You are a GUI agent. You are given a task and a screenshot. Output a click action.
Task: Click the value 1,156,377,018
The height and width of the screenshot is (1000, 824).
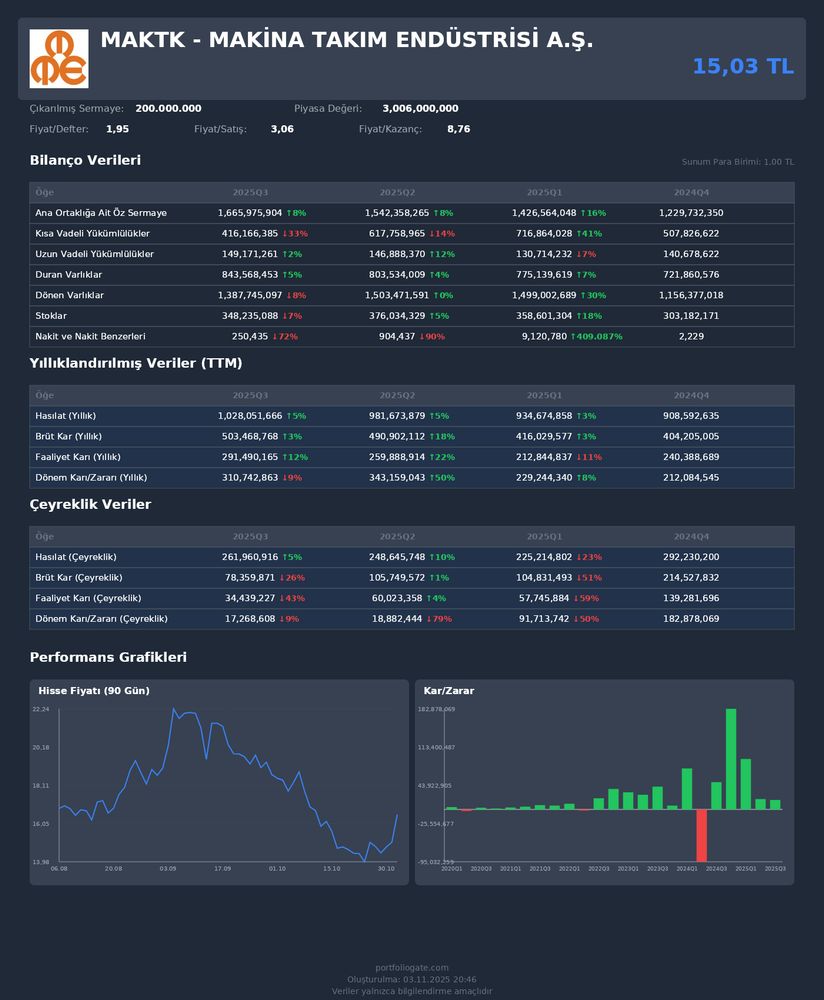(691, 295)
